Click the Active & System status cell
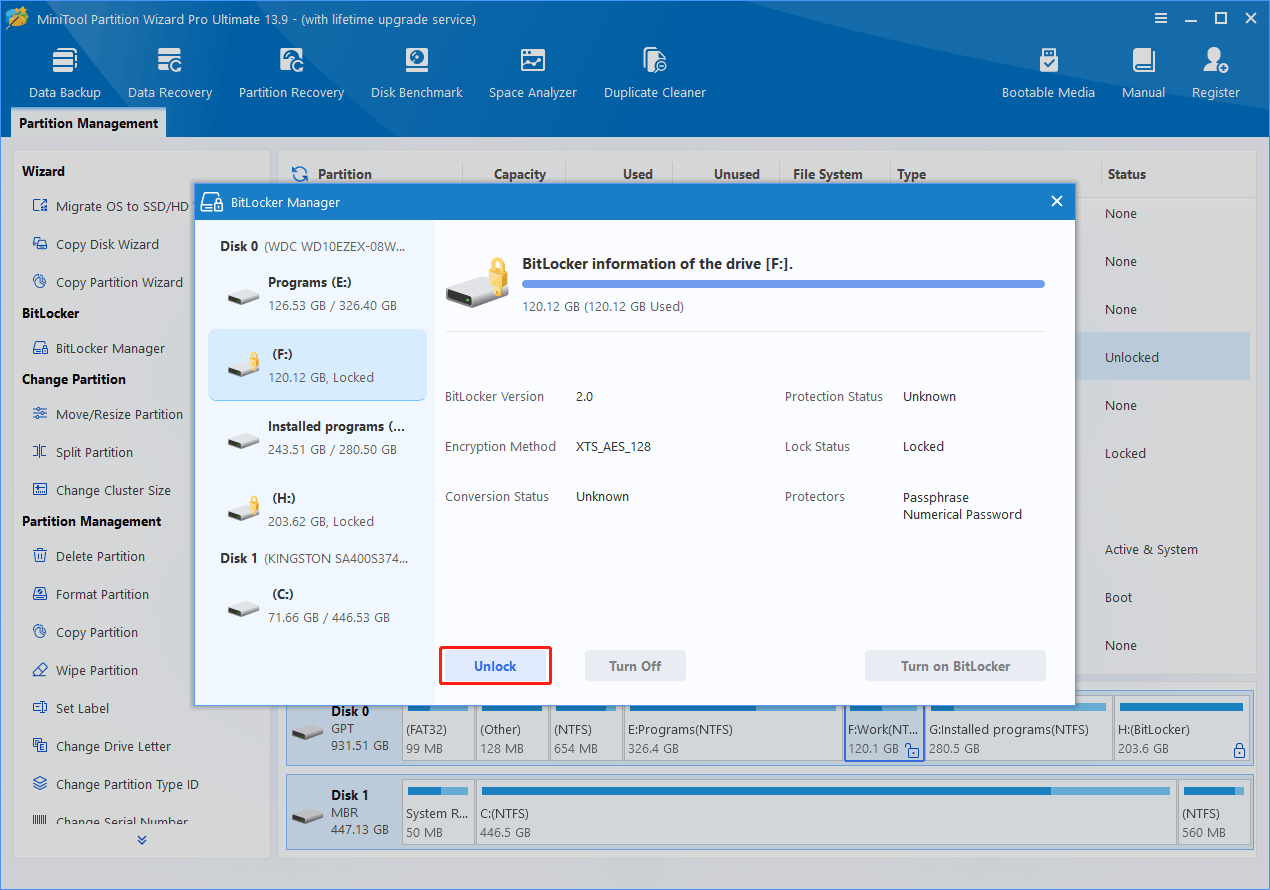Screen dimensions: 1270x890 click(1151, 549)
